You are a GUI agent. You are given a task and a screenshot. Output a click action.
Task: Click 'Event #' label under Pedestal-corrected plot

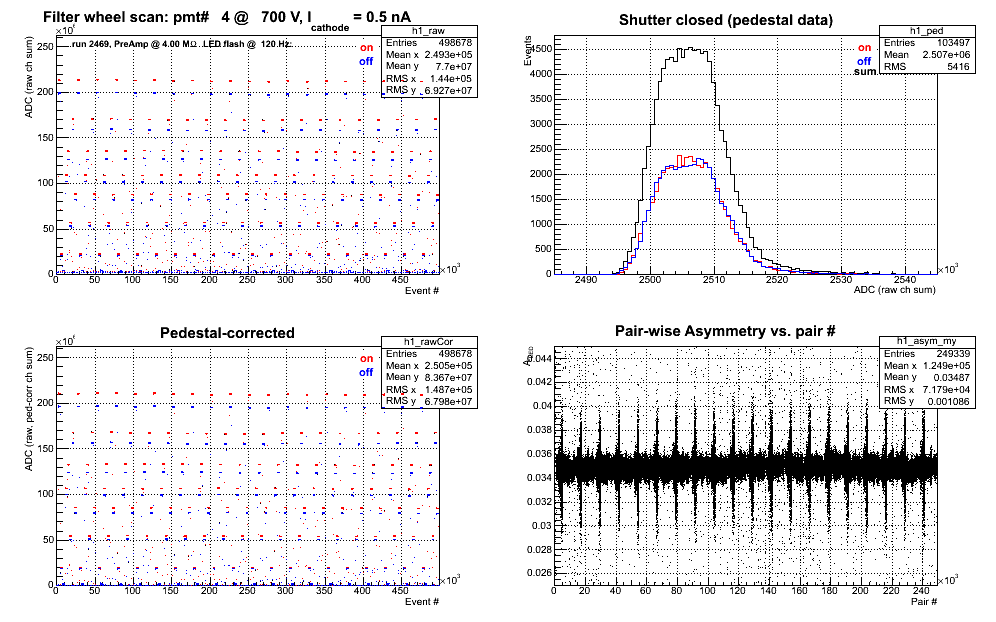[x=422, y=602]
